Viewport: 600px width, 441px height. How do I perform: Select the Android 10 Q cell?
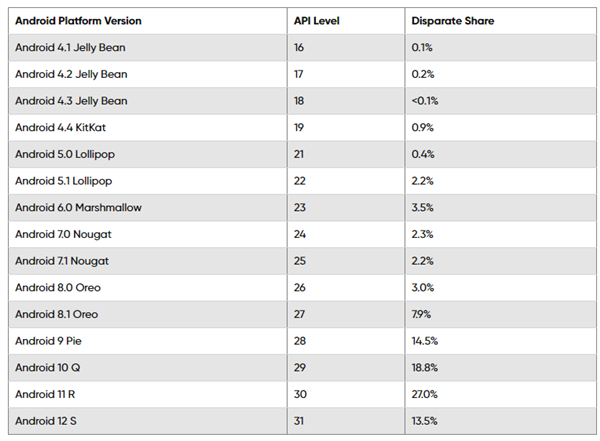(x=148, y=368)
